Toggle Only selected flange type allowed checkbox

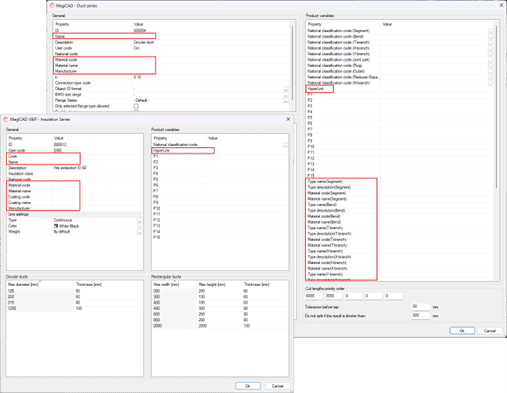[x=136, y=106]
